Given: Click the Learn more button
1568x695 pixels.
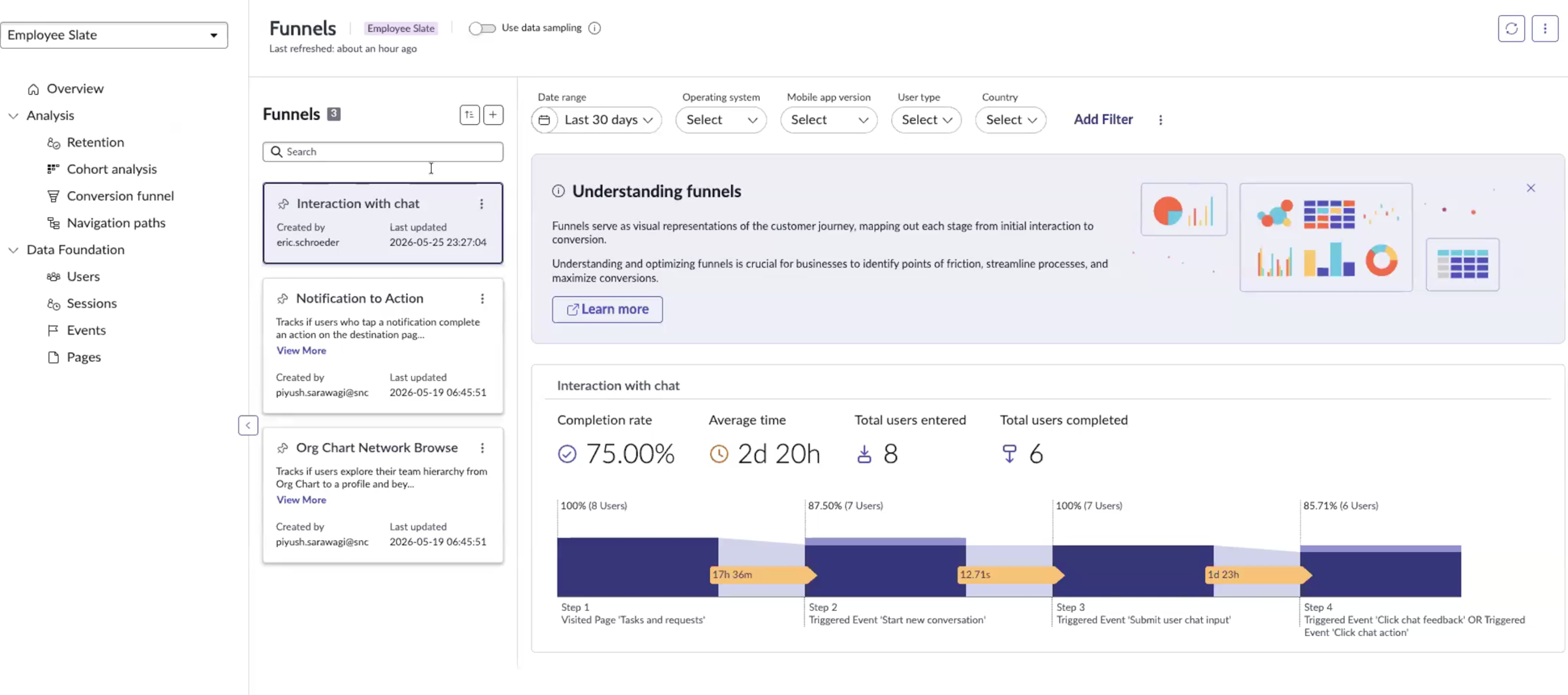Looking at the screenshot, I should point(607,309).
